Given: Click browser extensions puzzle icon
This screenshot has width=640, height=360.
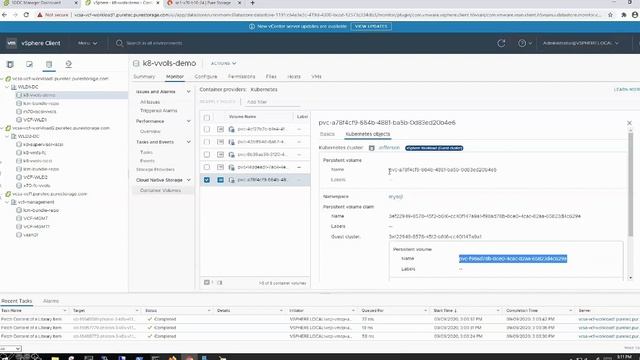Looking at the screenshot, I should point(623,15).
